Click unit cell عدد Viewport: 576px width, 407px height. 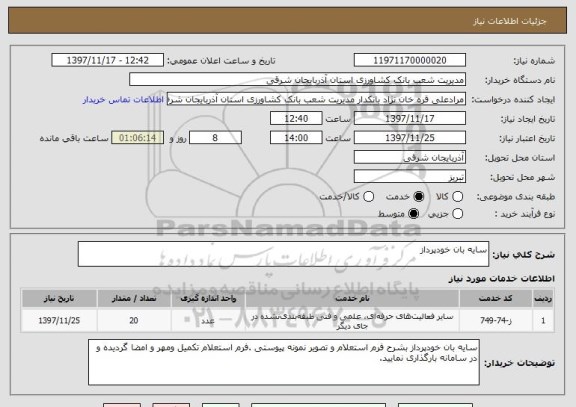pos(208,321)
